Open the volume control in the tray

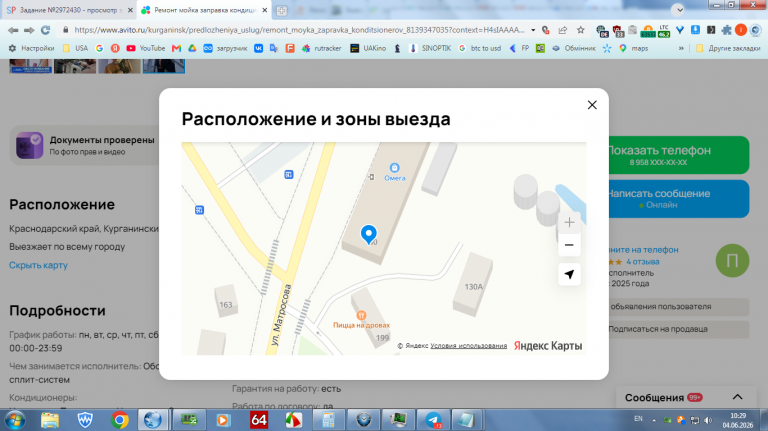coord(708,420)
